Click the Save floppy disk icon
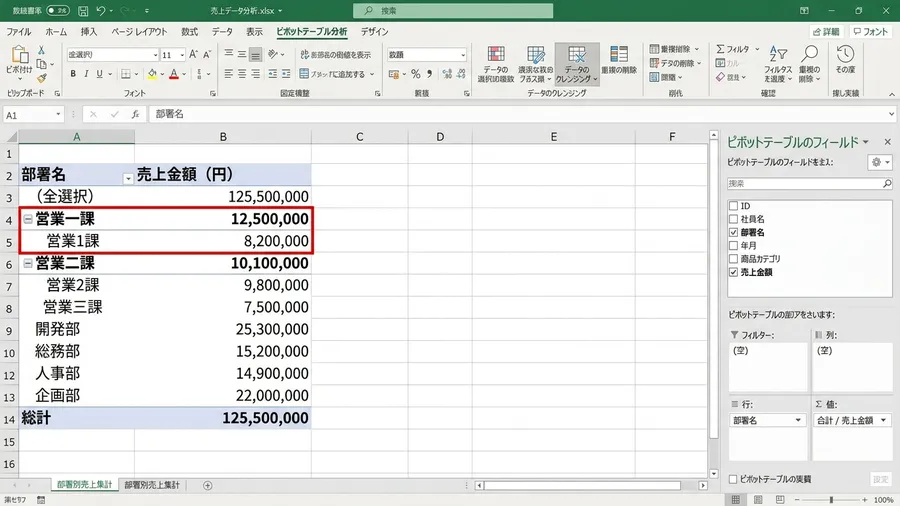 point(83,10)
